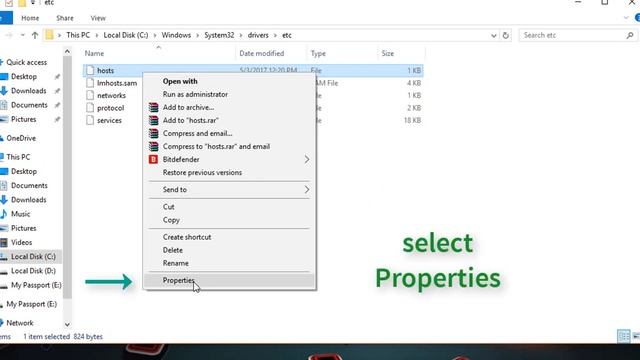Open Videos folder in navigation pane
Viewport: 640px width, 360px height.
(x=21, y=242)
